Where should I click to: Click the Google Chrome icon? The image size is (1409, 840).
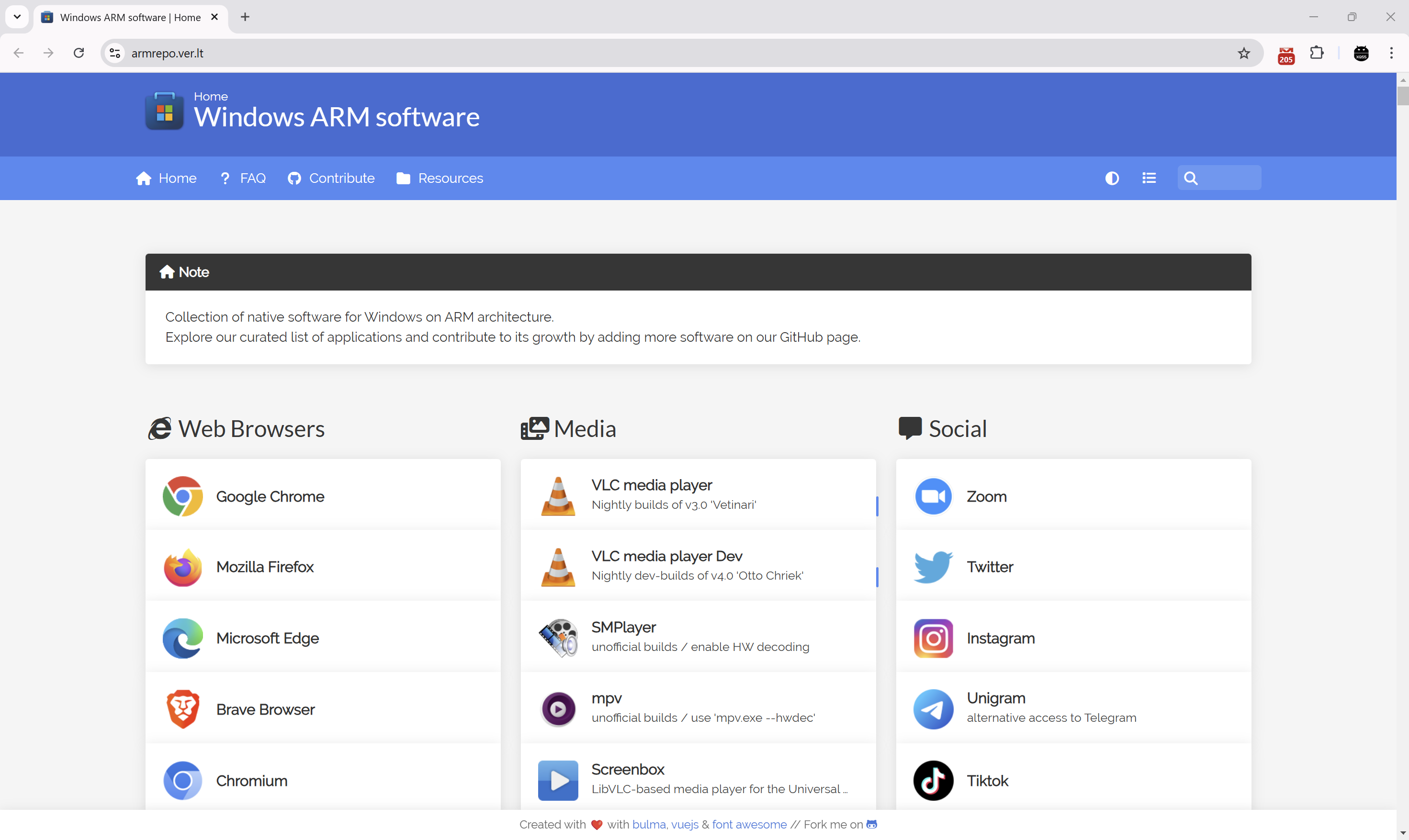182,496
